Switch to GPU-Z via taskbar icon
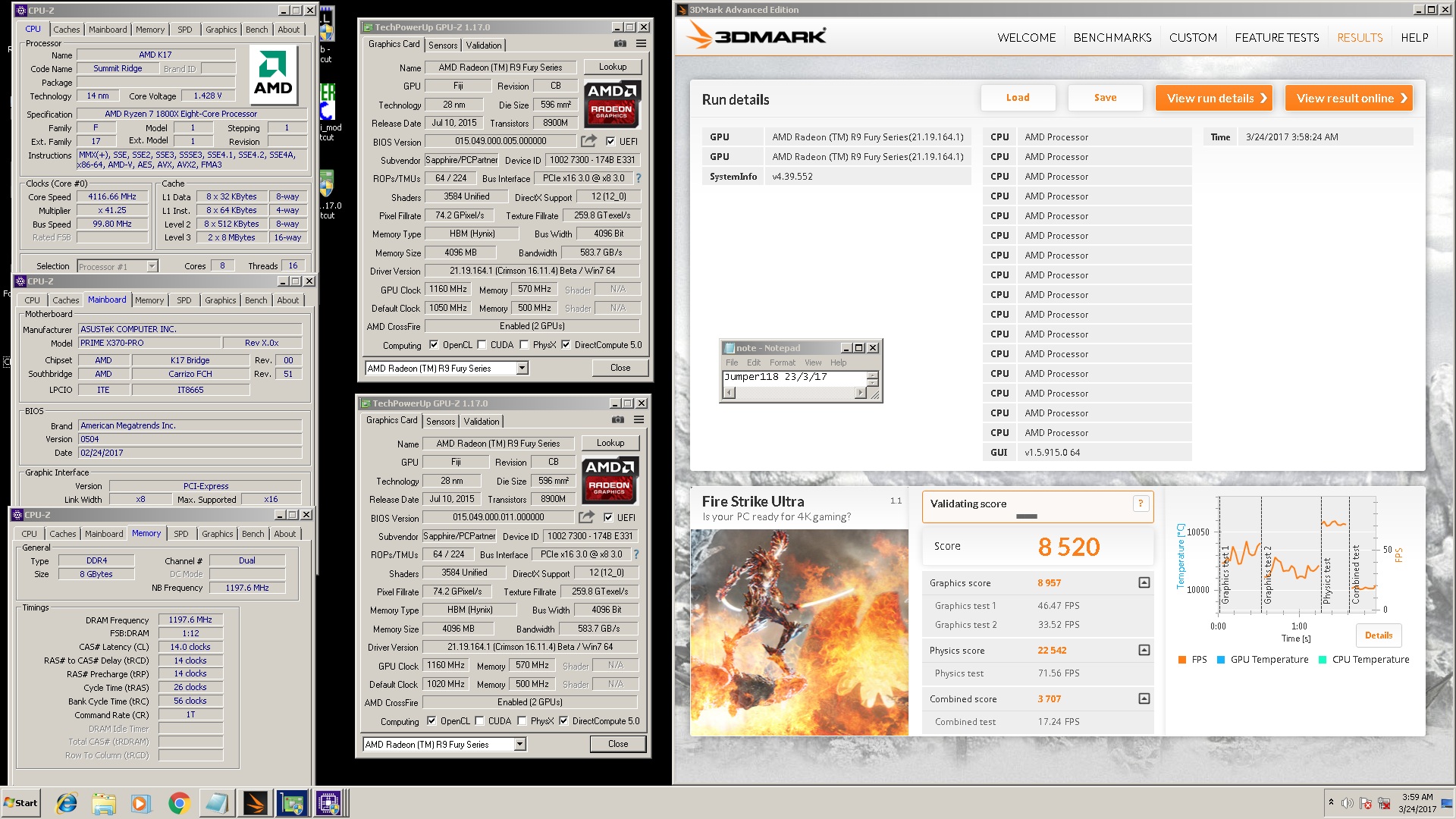This screenshot has height=819, width=1456. pos(292,803)
